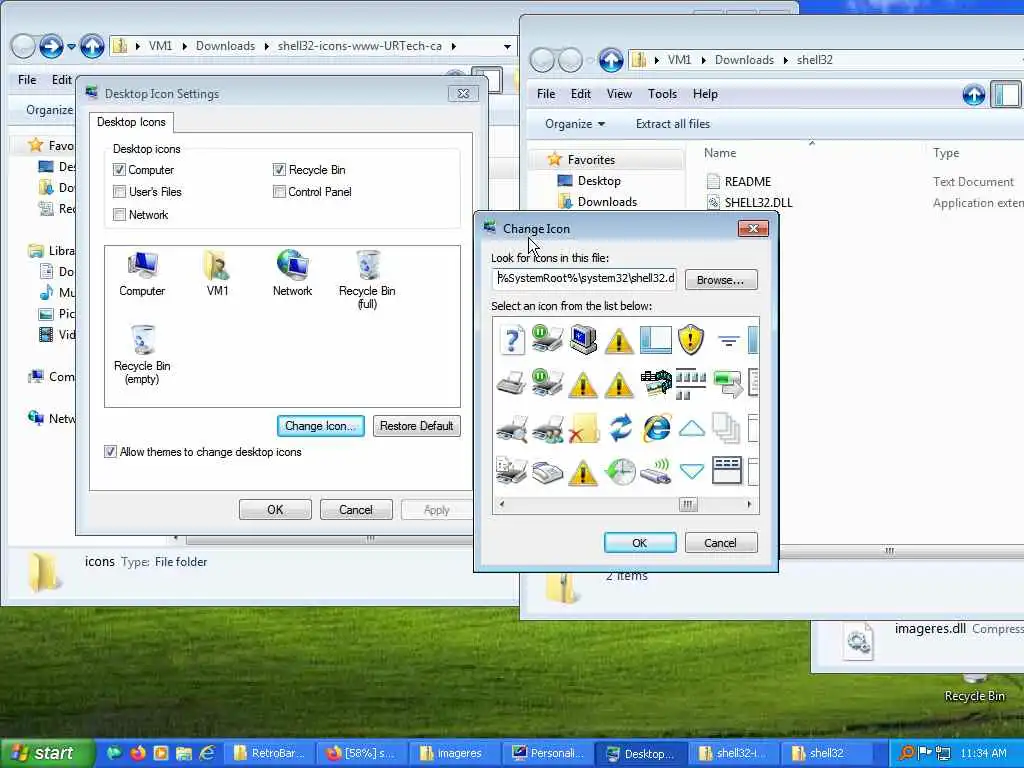Expand breadcrumb arrow after Downloads in shell32 window
This screenshot has height=768, width=1024.
pos(786,60)
